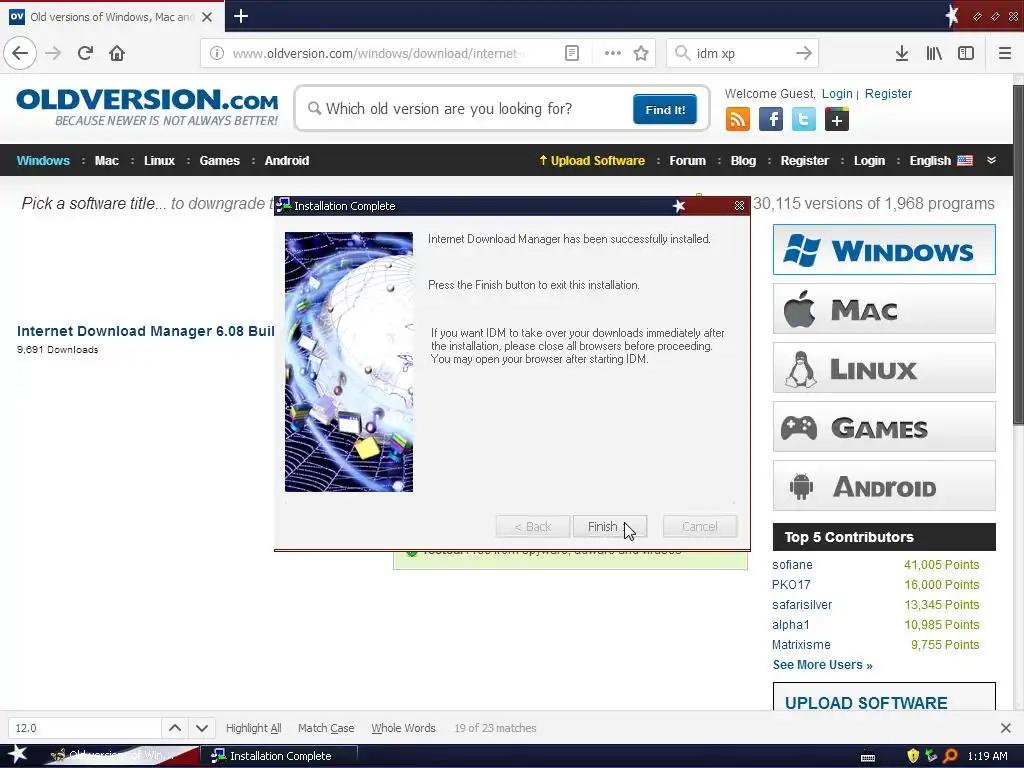Click the RSS feed icon
The height and width of the screenshot is (768, 1024).
pyautogui.click(x=738, y=119)
